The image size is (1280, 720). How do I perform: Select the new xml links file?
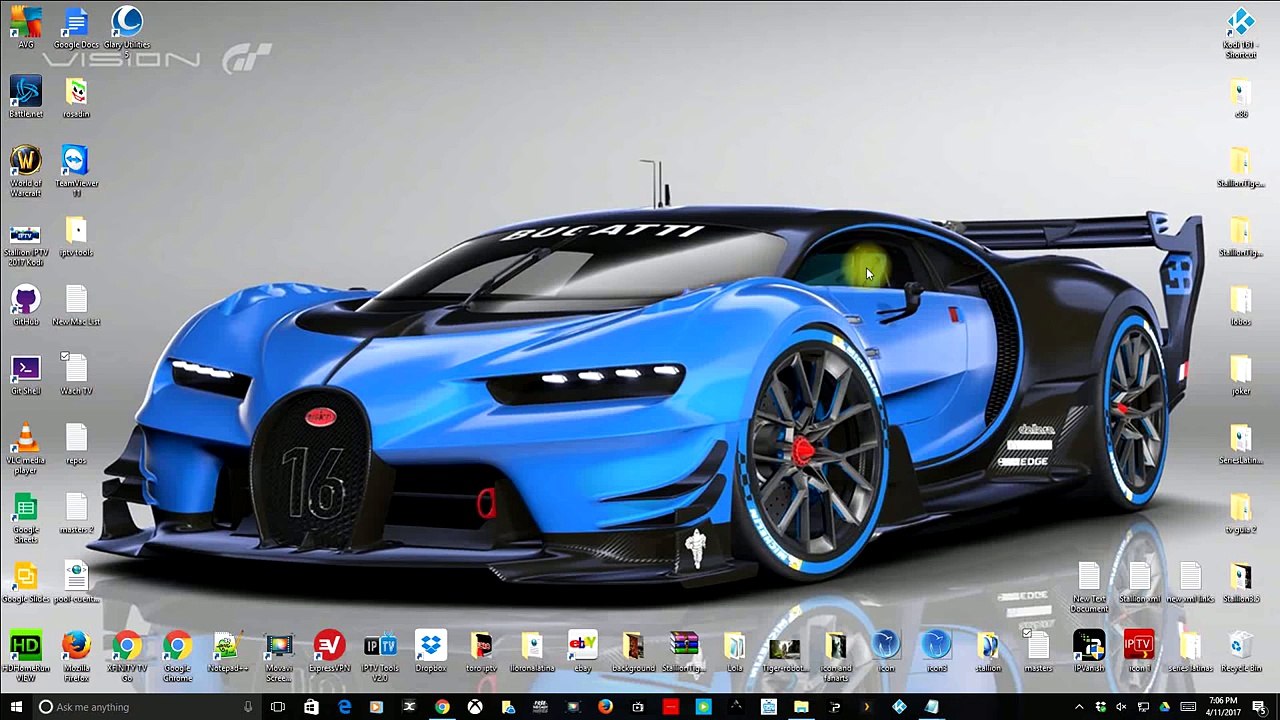pyautogui.click(x=1190, y=583)
